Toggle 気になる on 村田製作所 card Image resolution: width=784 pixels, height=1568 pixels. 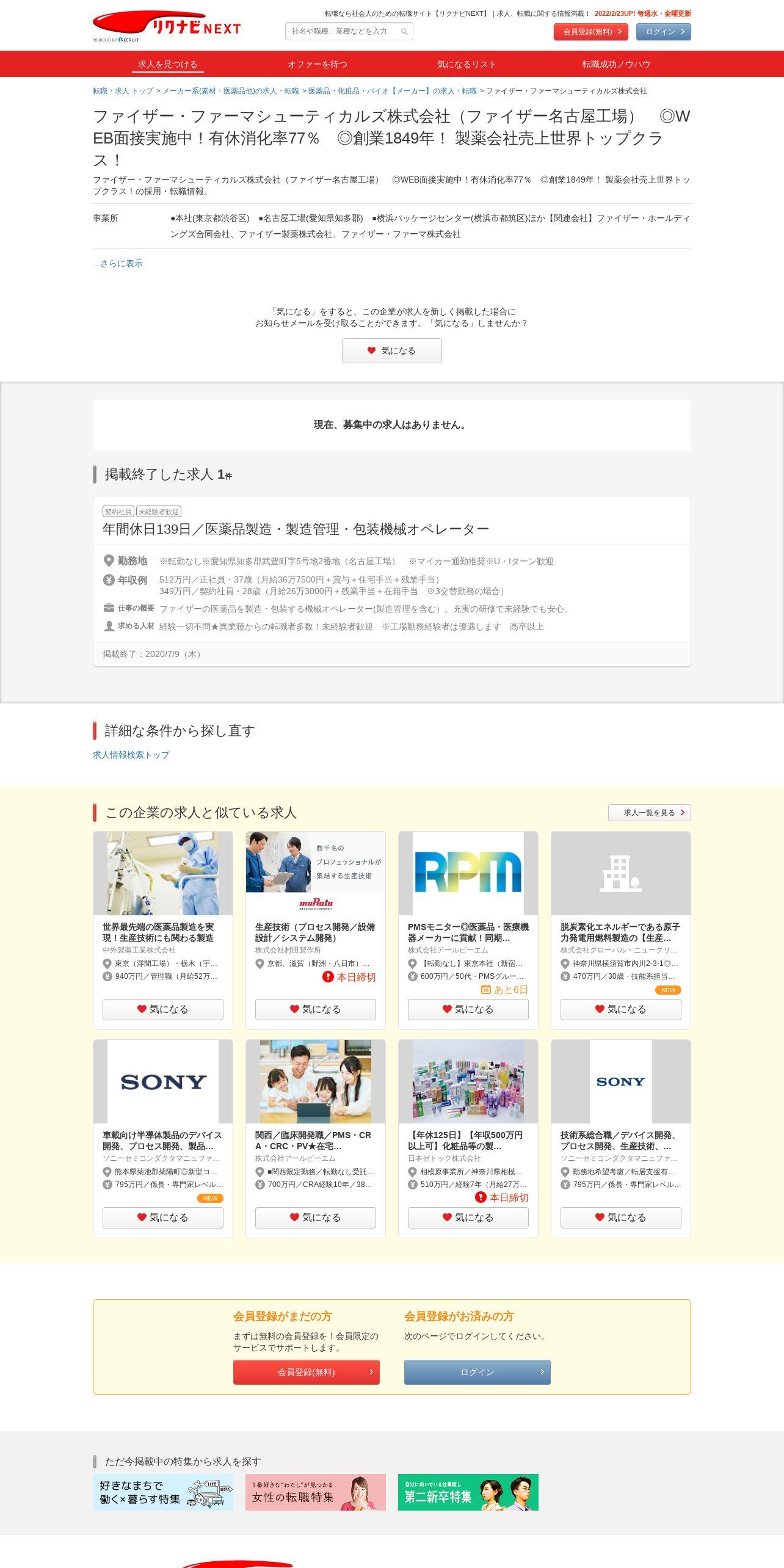316,1009
